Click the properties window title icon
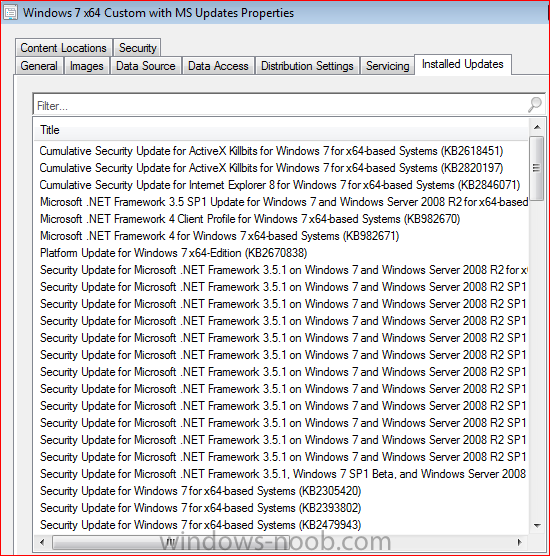 pyautogui.click(x=10, y=13)
